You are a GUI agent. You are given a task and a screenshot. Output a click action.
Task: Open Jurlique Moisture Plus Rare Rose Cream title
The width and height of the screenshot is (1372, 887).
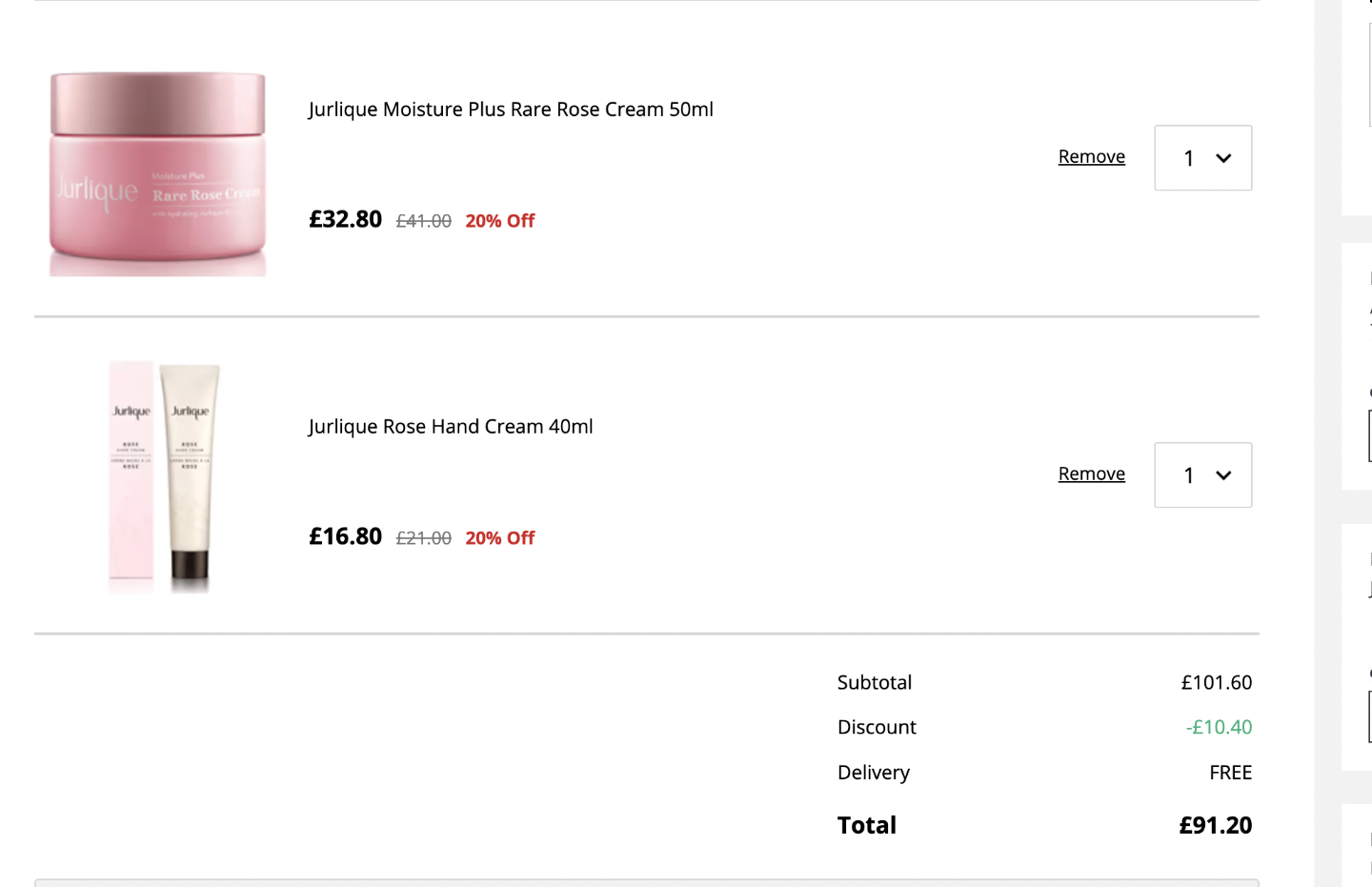coord(511,110)
